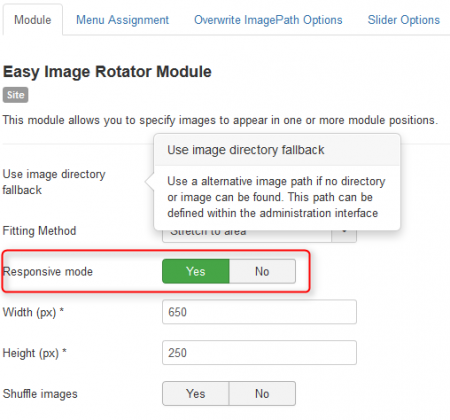This screenshot has height=420, width=450.
Task: Switch to the Module tab
Action: [33, 20]
